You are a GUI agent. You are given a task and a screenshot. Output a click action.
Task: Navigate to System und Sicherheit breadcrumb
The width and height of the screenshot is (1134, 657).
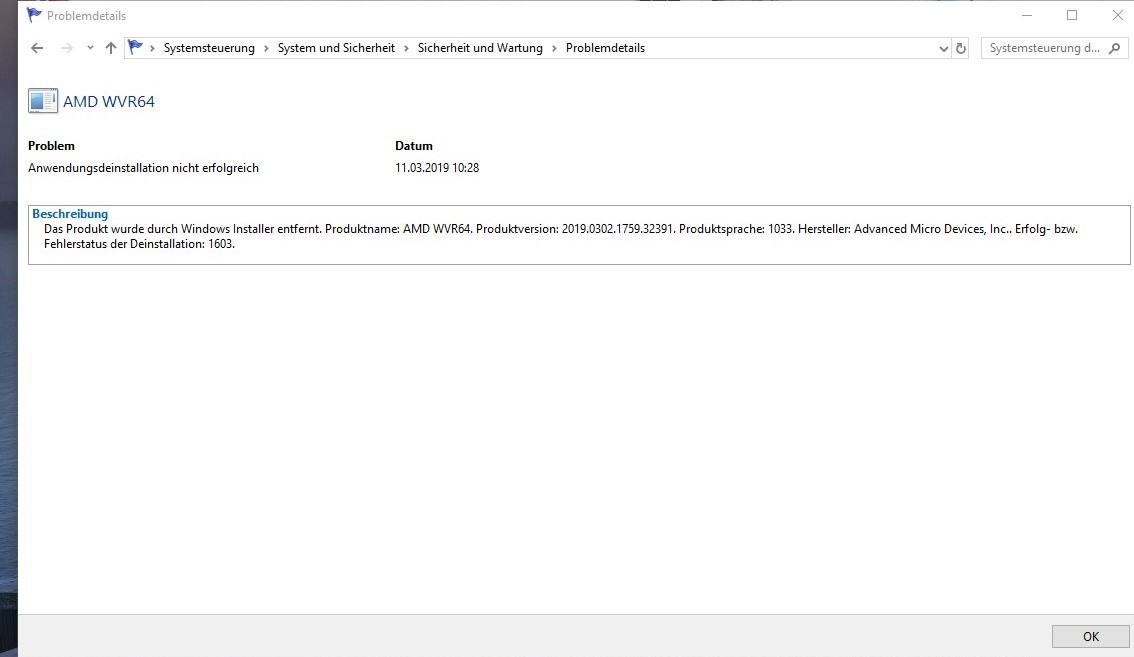click(336, 48)
